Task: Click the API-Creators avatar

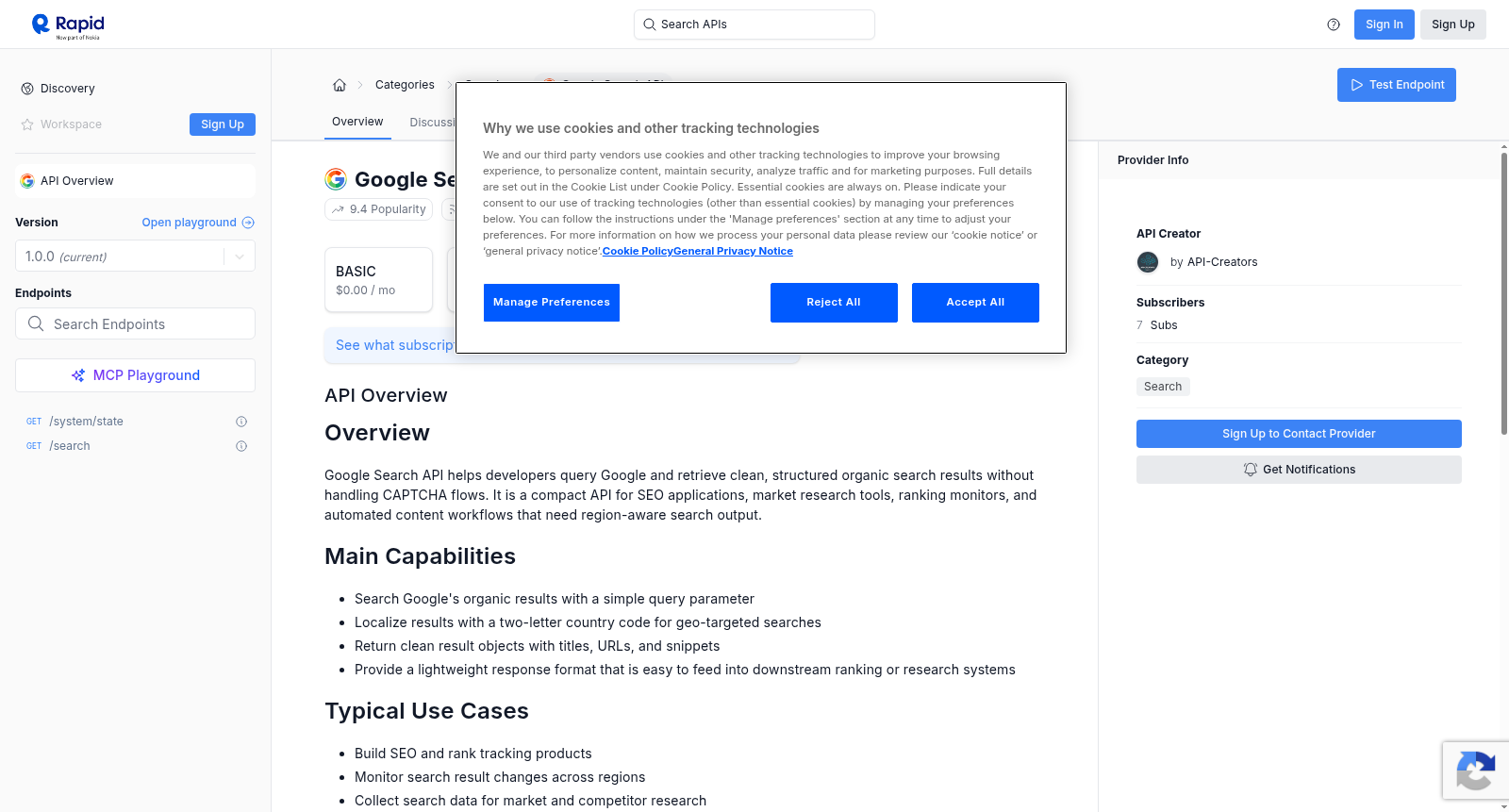Action: (1148, 262)
